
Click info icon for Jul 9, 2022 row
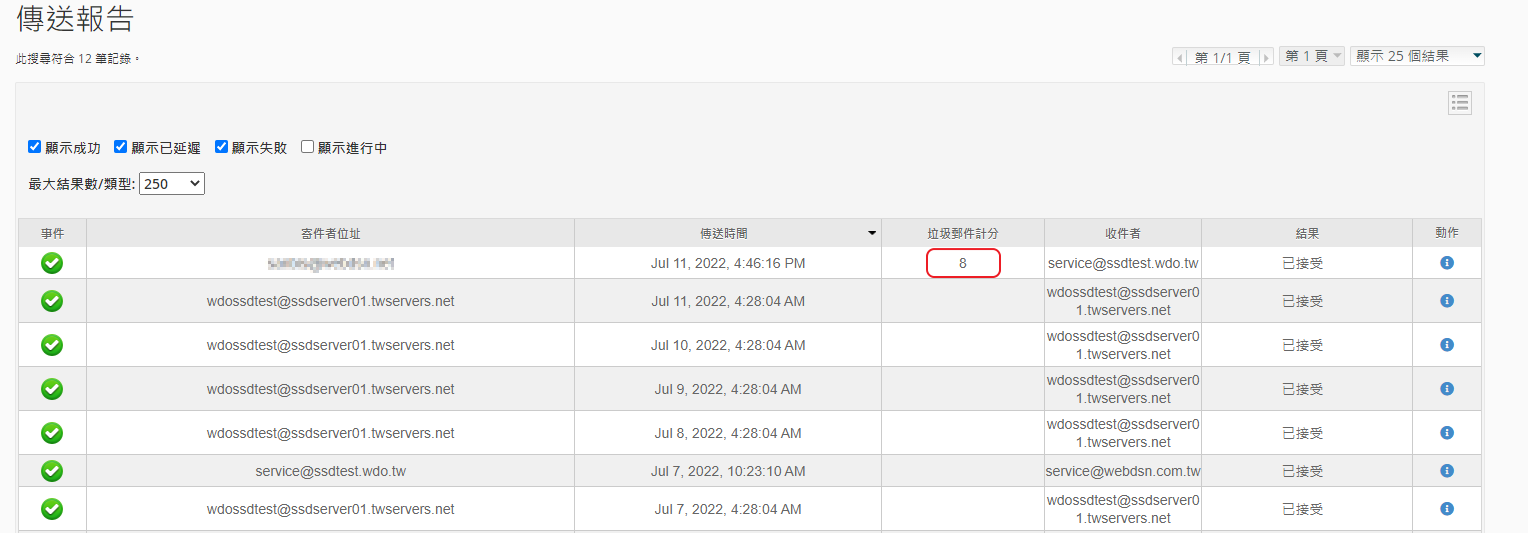click(x=1446, y=389)
